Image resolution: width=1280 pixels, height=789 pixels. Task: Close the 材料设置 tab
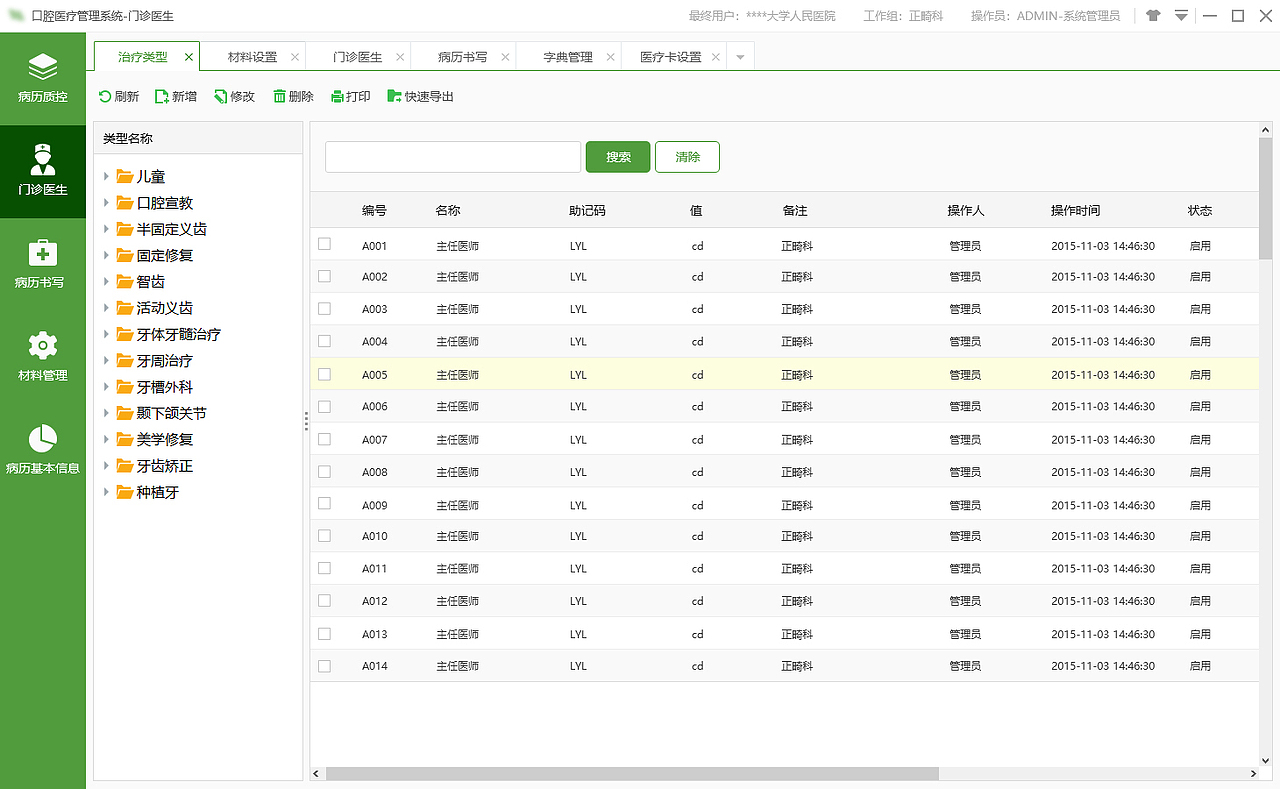point(295,57)
